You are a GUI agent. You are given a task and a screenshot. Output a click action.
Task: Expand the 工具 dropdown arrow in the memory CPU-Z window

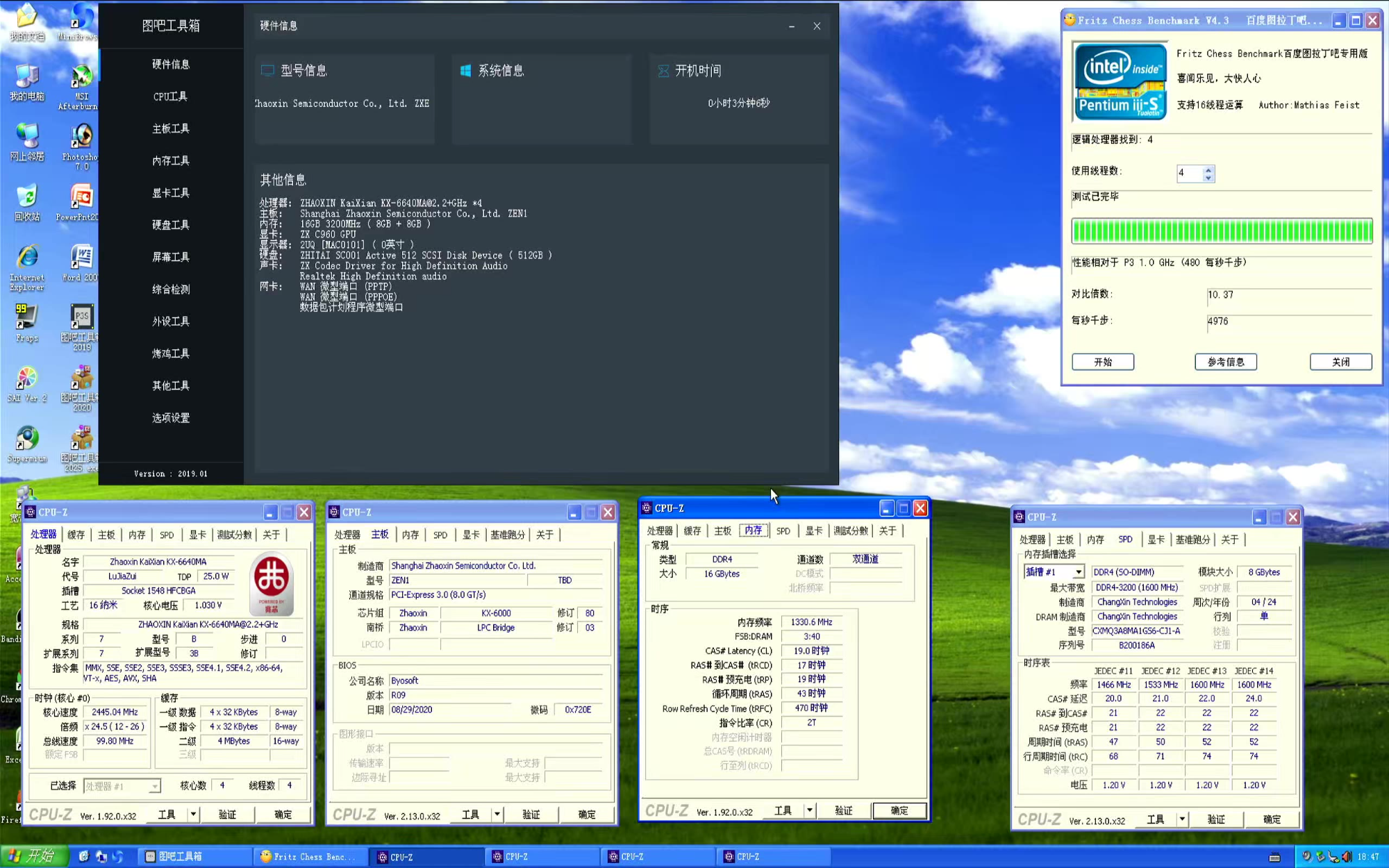pyautogui.click(x=809, y=810)
